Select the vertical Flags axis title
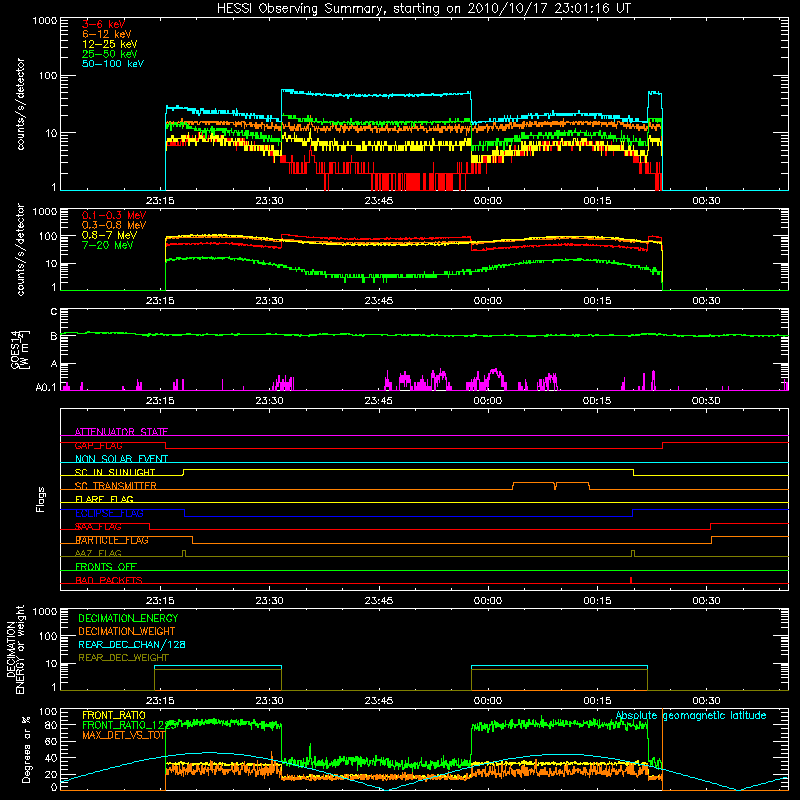800x800 pixels. pos(41,499)
